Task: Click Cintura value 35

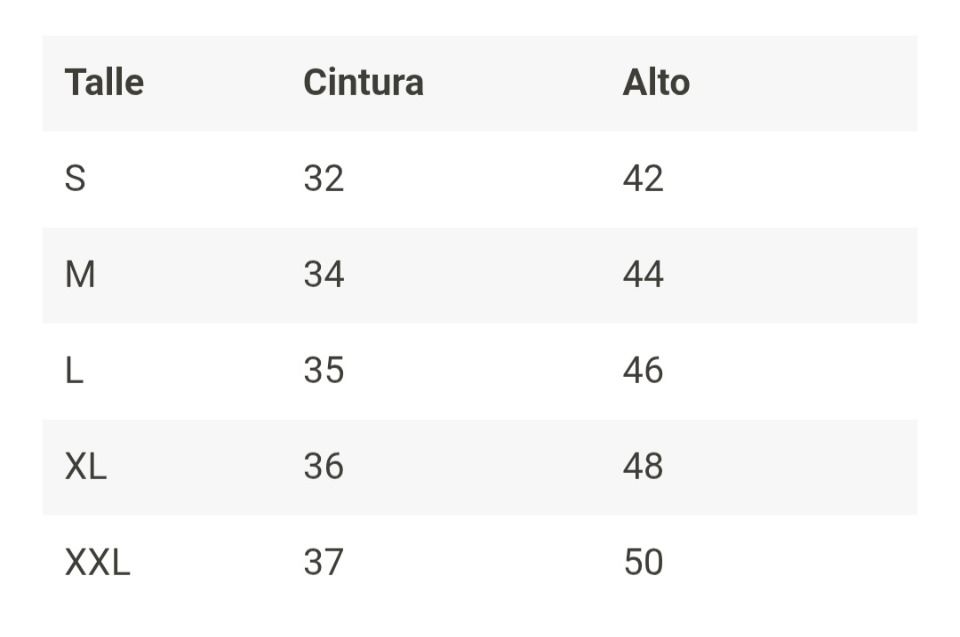Action: pos(324,371)
